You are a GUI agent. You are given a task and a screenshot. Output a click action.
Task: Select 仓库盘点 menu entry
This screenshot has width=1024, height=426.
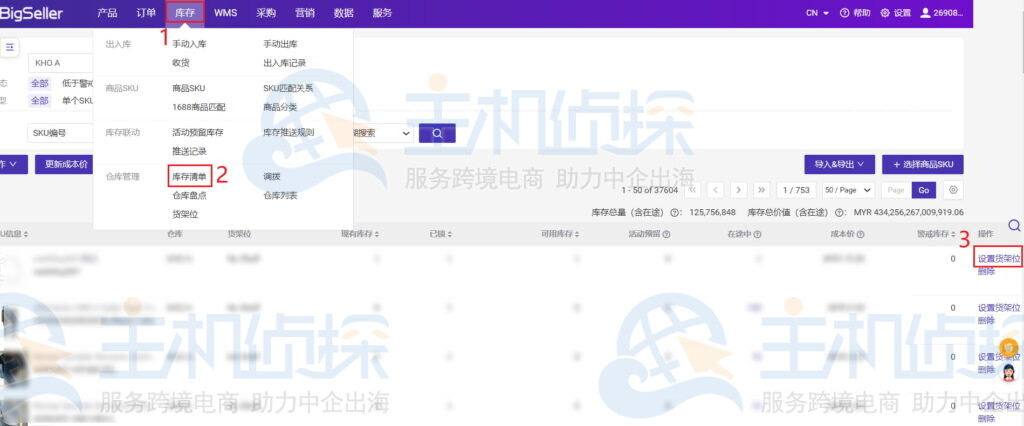(x=189, y=195)
